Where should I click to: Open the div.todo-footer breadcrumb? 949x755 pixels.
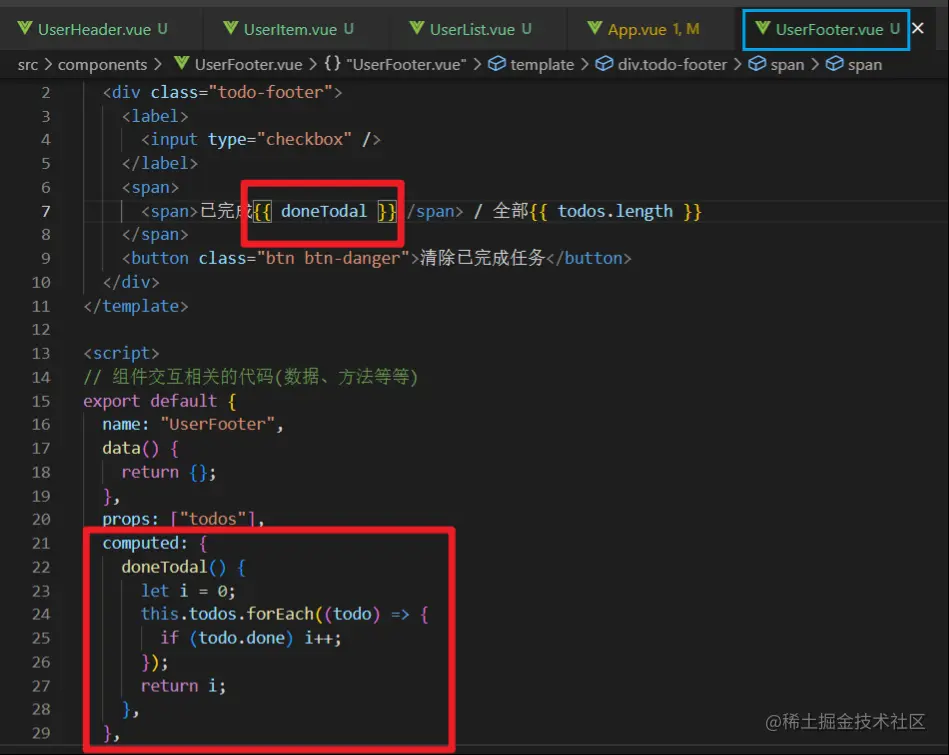click(672, 65)
